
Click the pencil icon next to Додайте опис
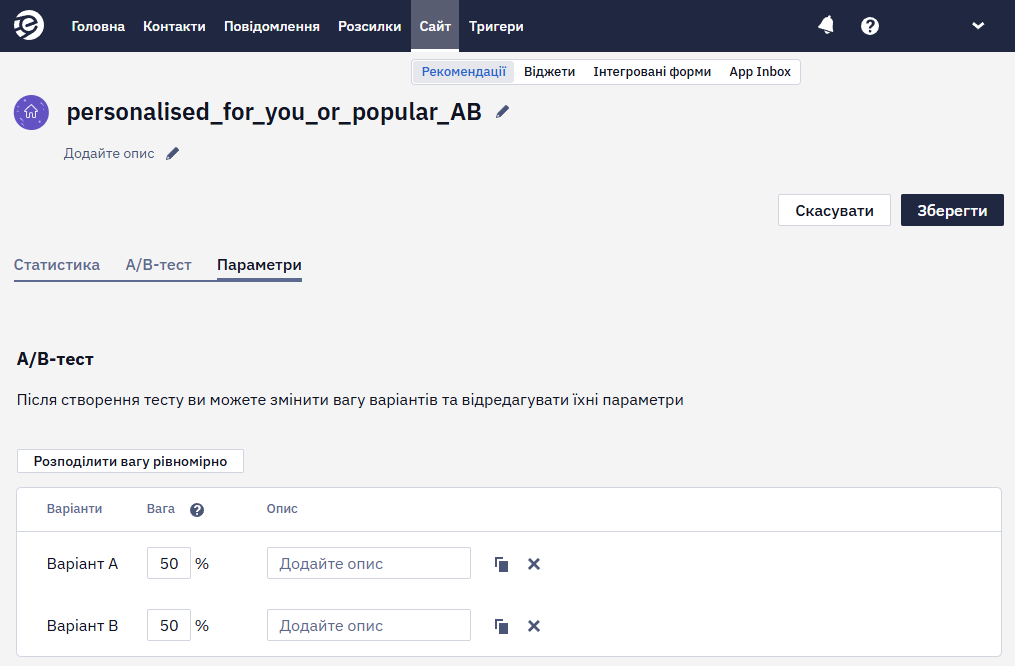coord(172,153)
